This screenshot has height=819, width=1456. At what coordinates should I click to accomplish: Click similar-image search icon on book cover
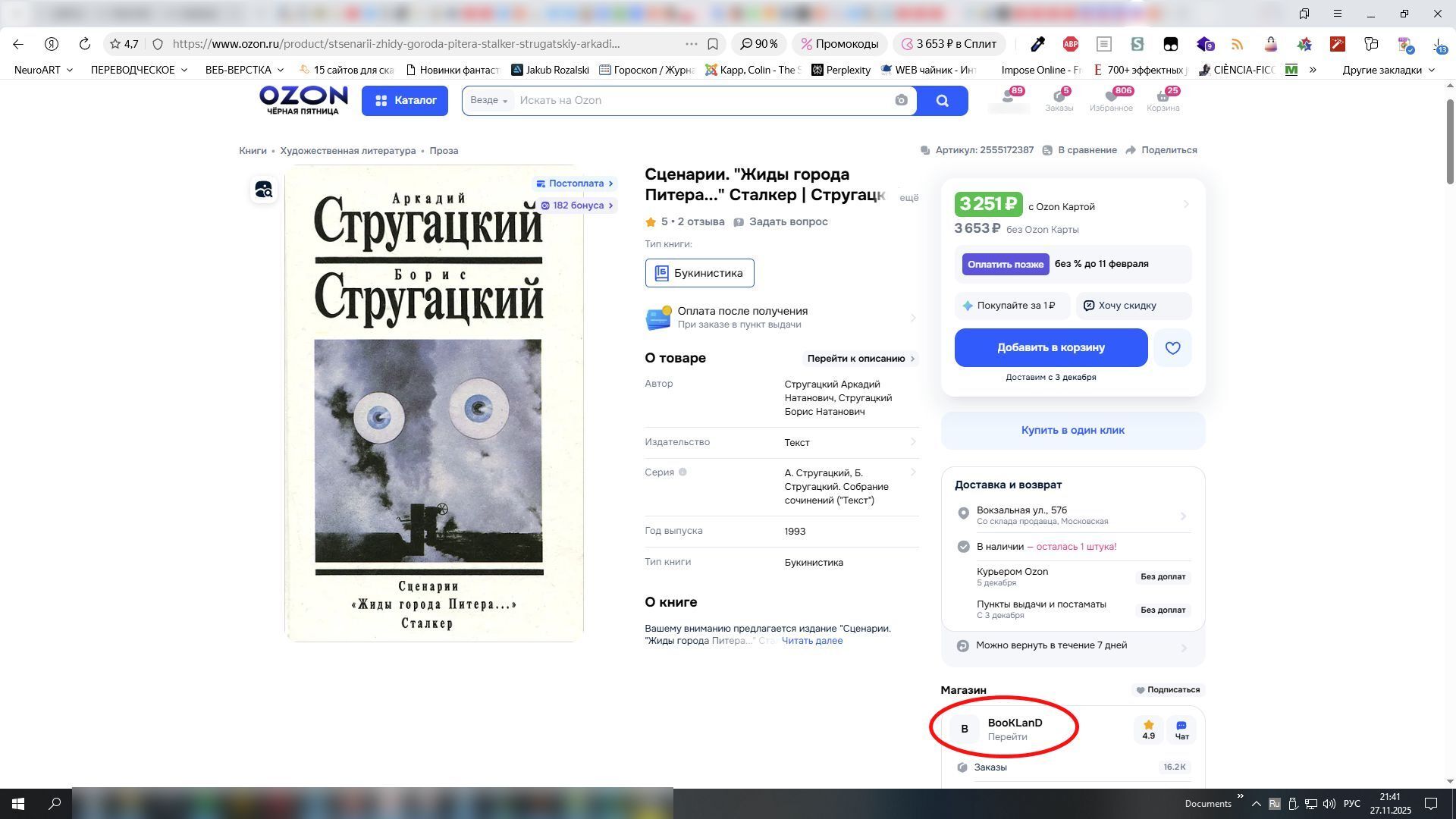pyautogui.click(x=264, y=190)
